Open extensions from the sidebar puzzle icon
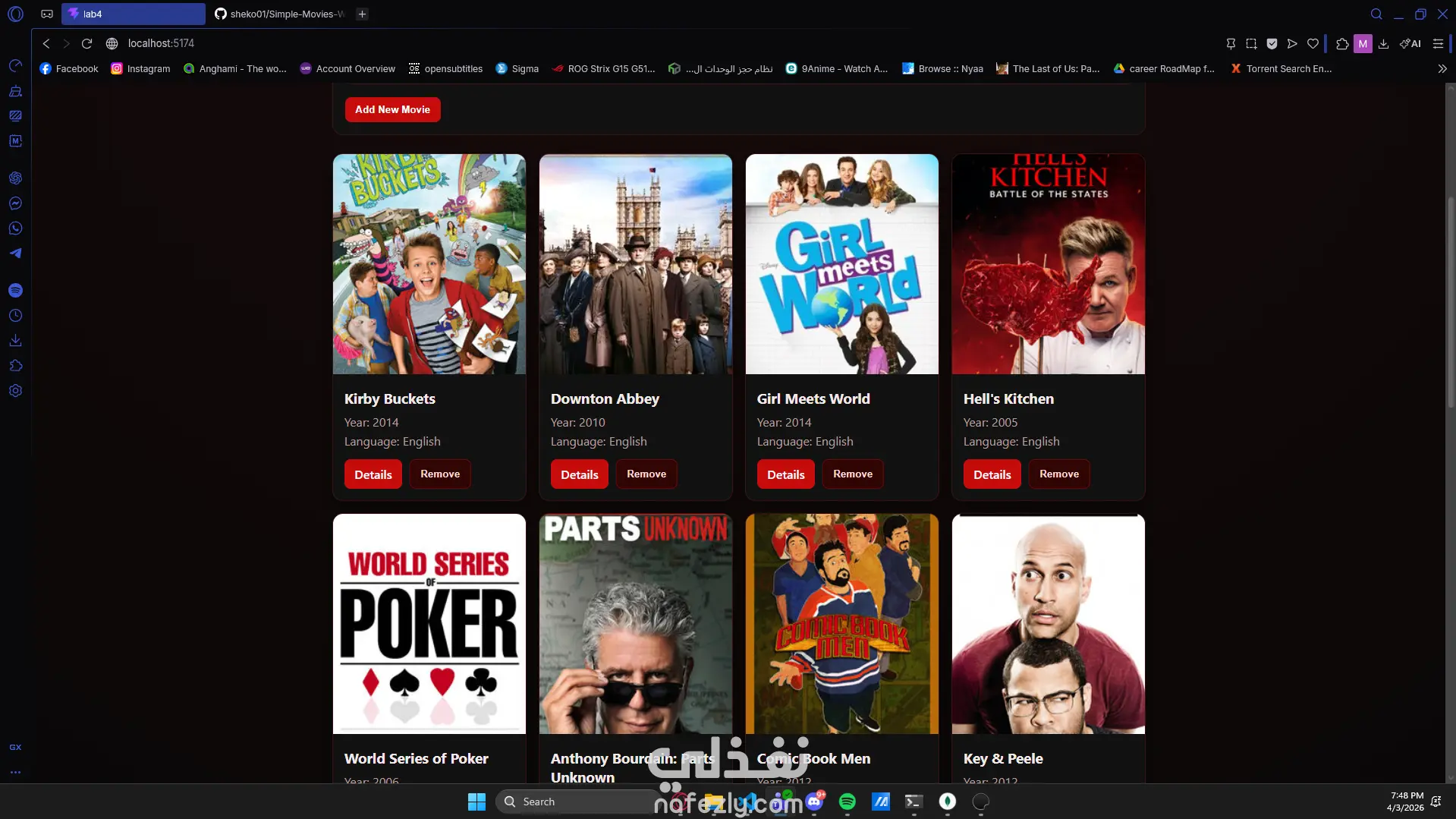The height and width of the screenshot is (819, 1456). click(15, 366)
